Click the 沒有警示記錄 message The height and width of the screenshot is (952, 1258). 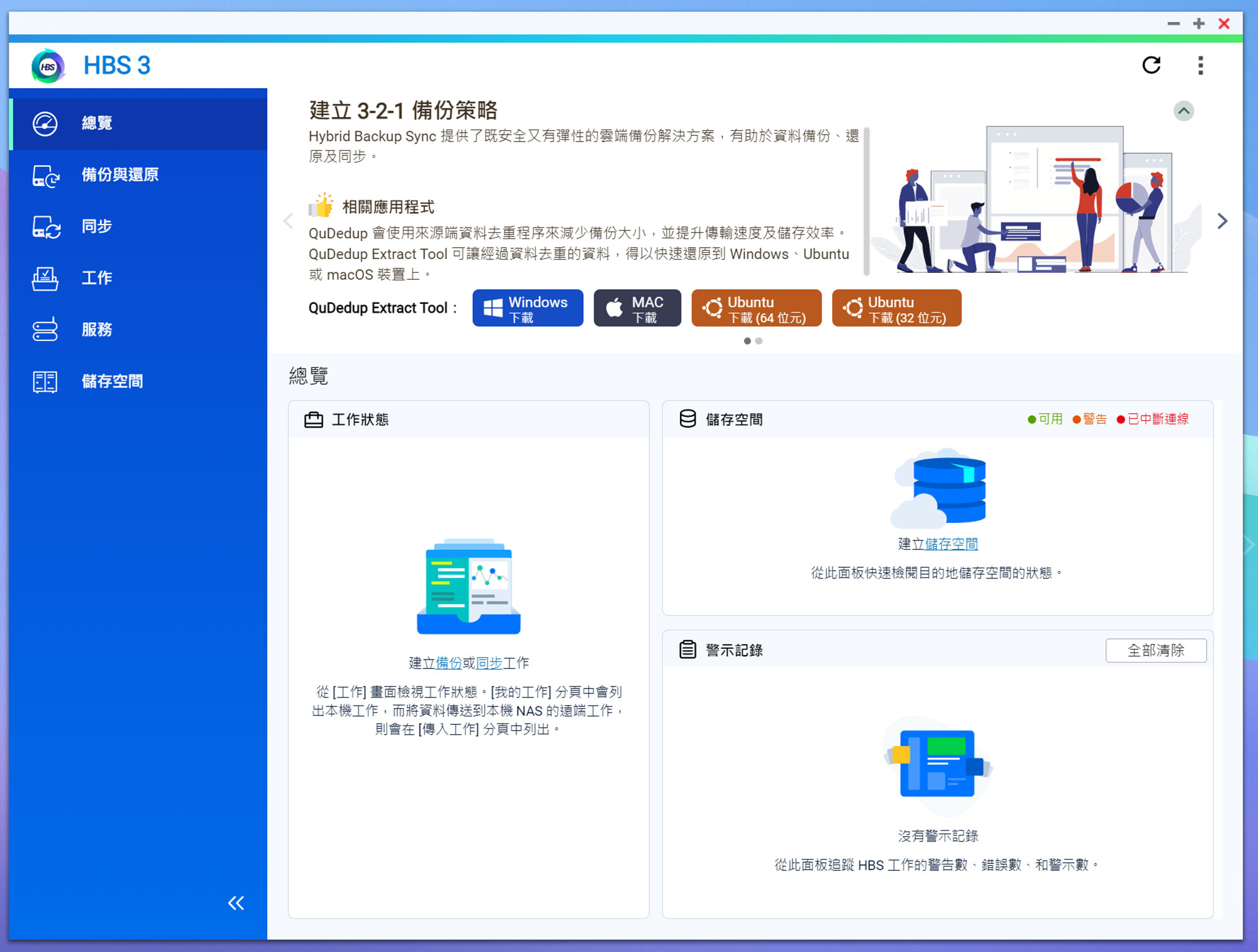pos(938,836)
